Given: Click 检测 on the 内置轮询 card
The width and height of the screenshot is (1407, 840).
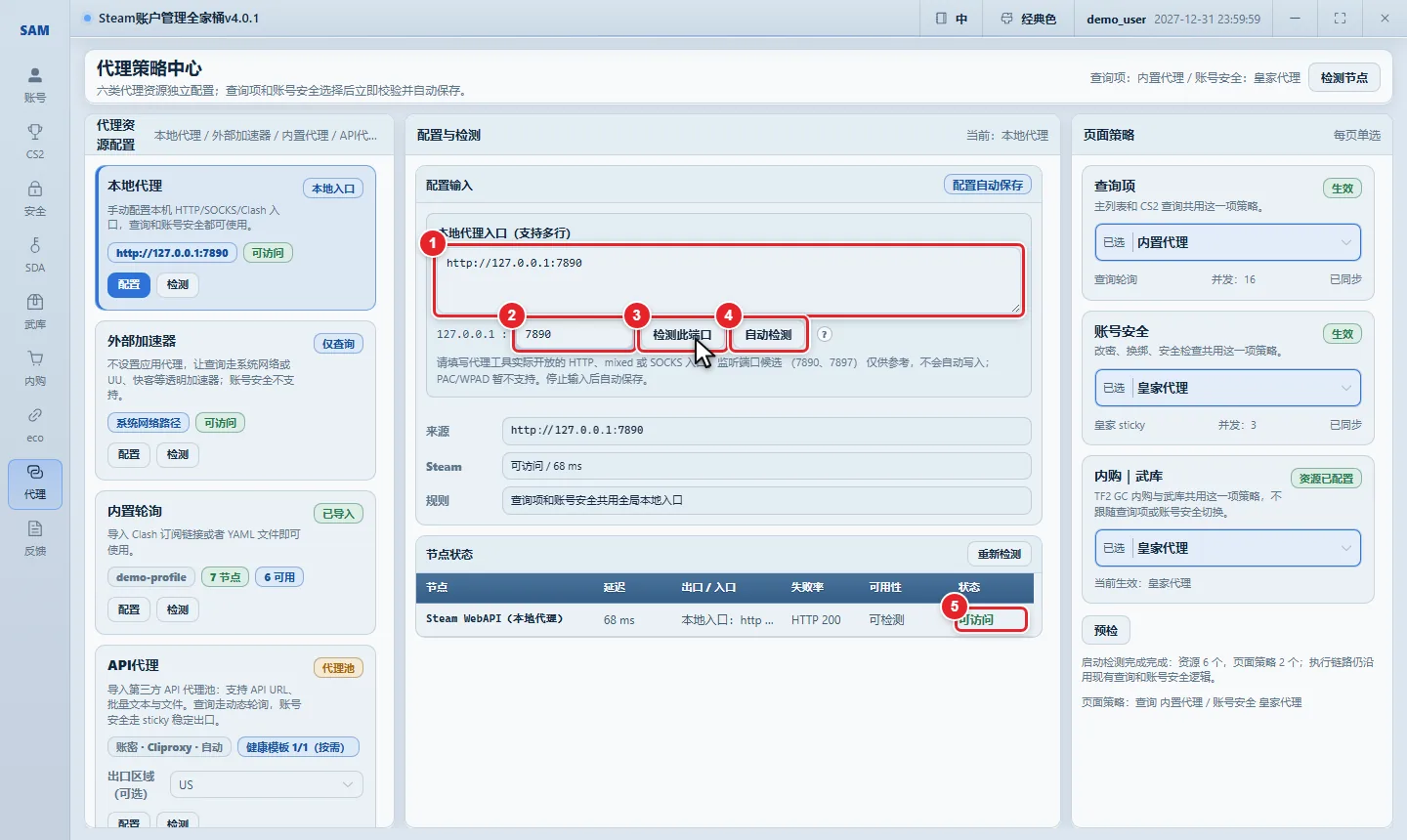Looking at the screenshot, I should coord(178,609).
